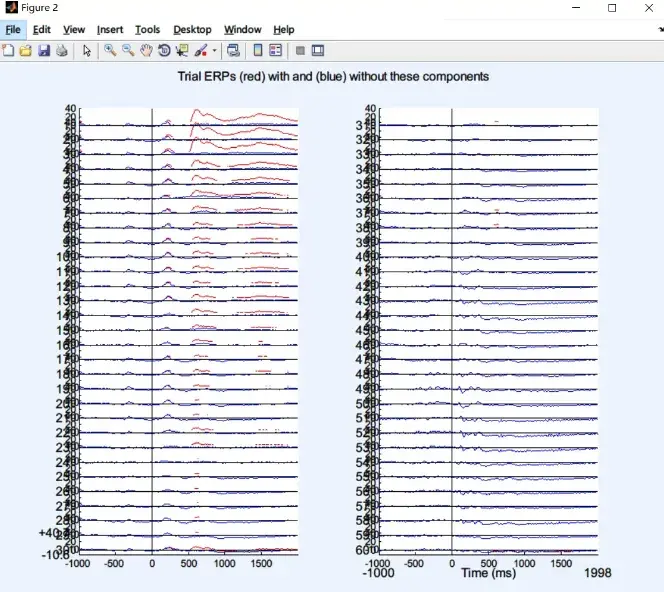Viewport: 664px width, 592px height.
Task: Save figure with the floppy disk icon
Action: (44, 51)
